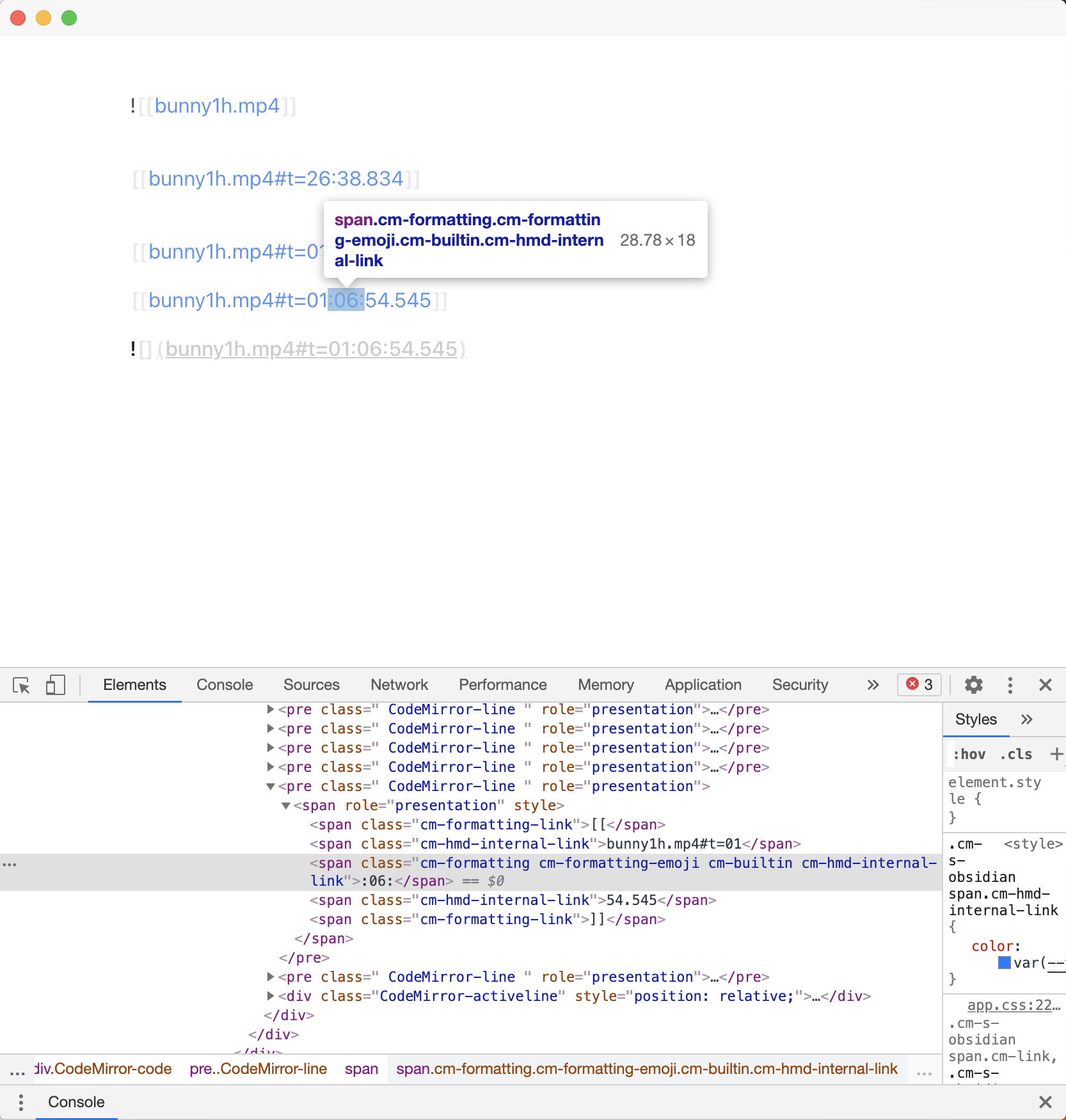The image size is (1066, 1120).
Task: Open the app.css:22 stylesheet link
Action: click(1013, 1005)
